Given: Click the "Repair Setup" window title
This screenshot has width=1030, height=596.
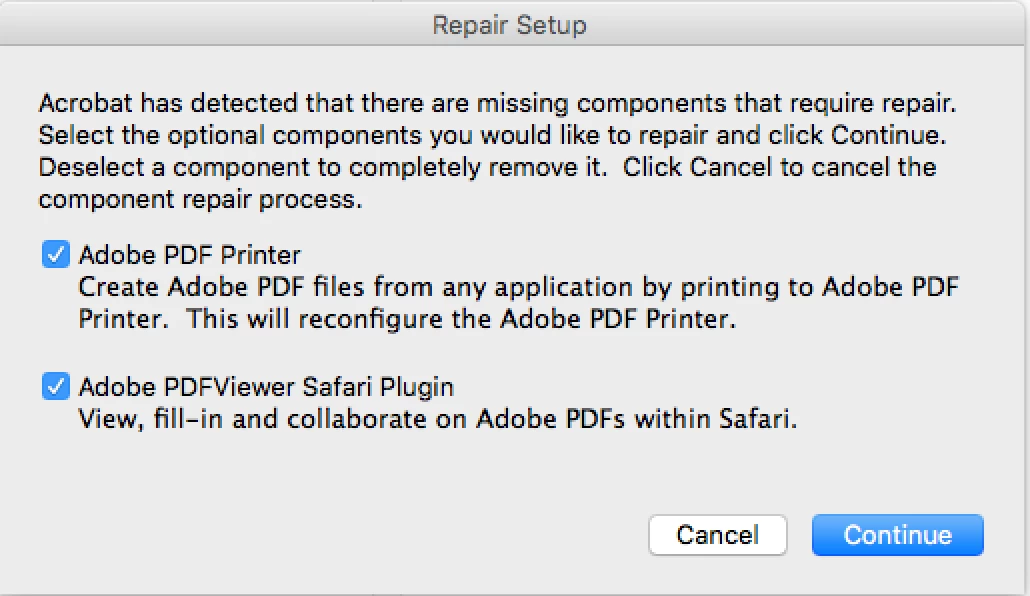Looking at the screenshot, I should [509, 25].
